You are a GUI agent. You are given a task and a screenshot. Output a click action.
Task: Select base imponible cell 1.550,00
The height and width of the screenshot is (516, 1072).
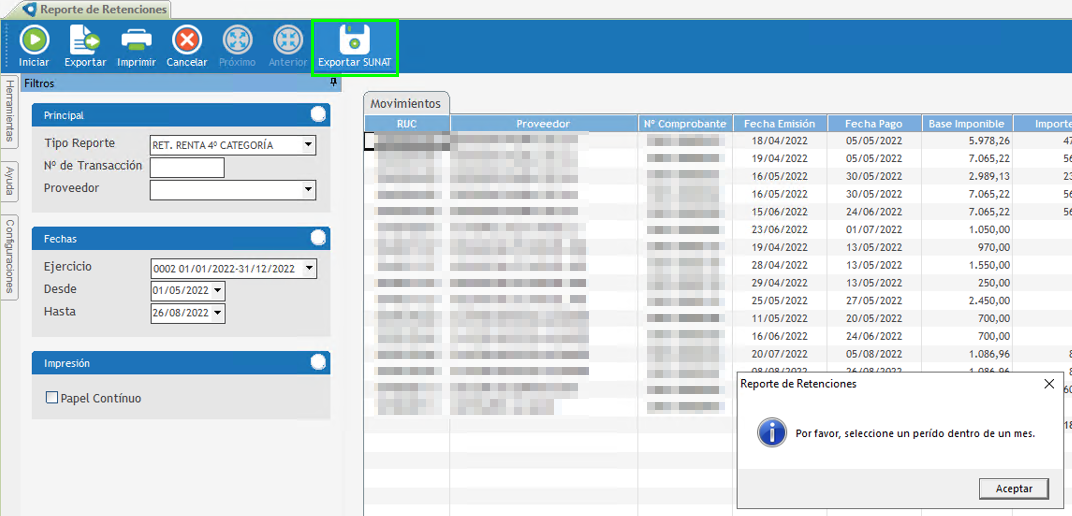click(x=966, y=265)
